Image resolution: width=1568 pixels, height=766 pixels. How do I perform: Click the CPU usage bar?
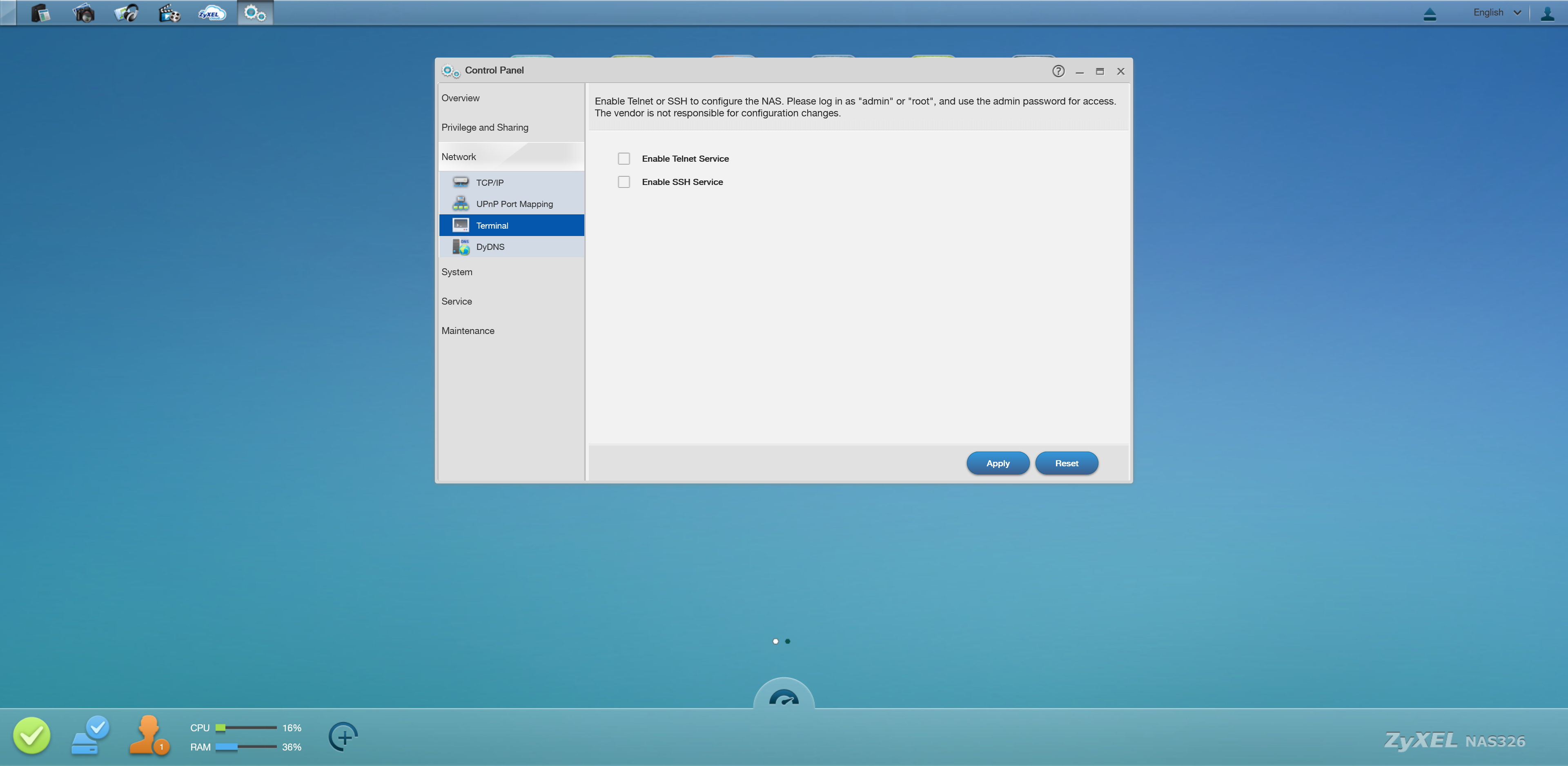click(x=246, y=727)
